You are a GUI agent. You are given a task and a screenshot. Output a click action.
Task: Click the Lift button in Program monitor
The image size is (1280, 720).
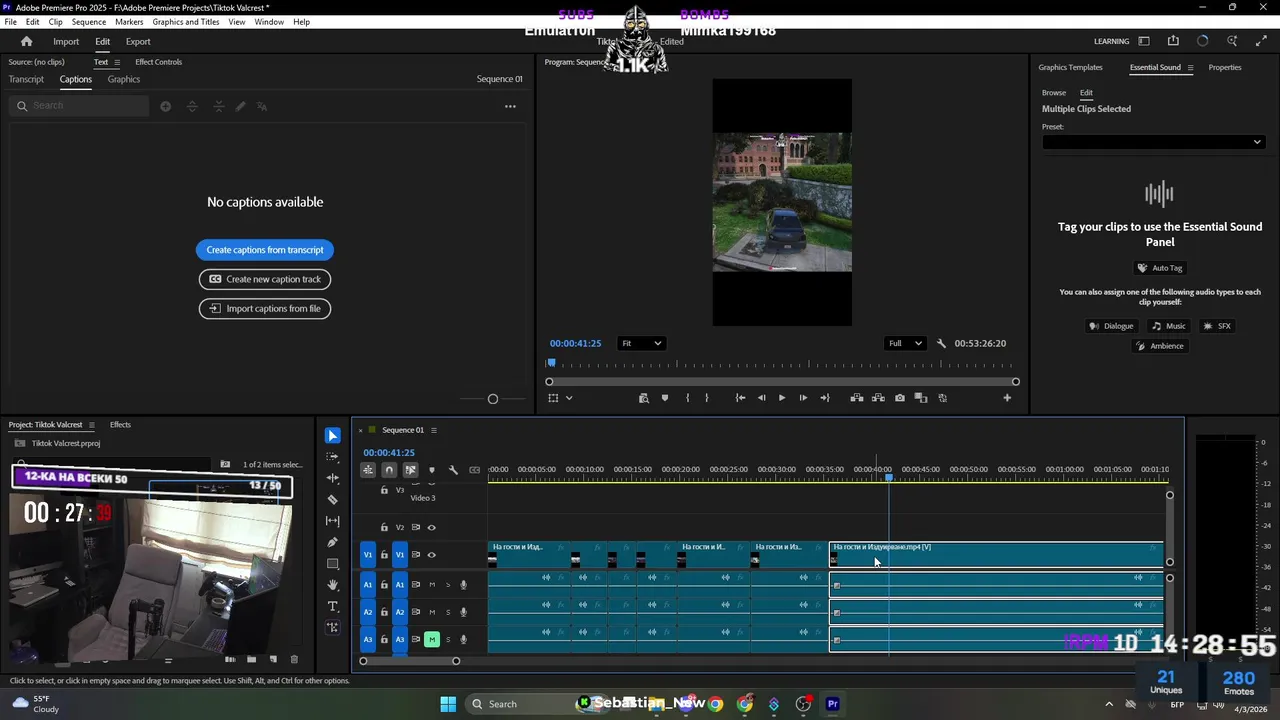point(857,398)
